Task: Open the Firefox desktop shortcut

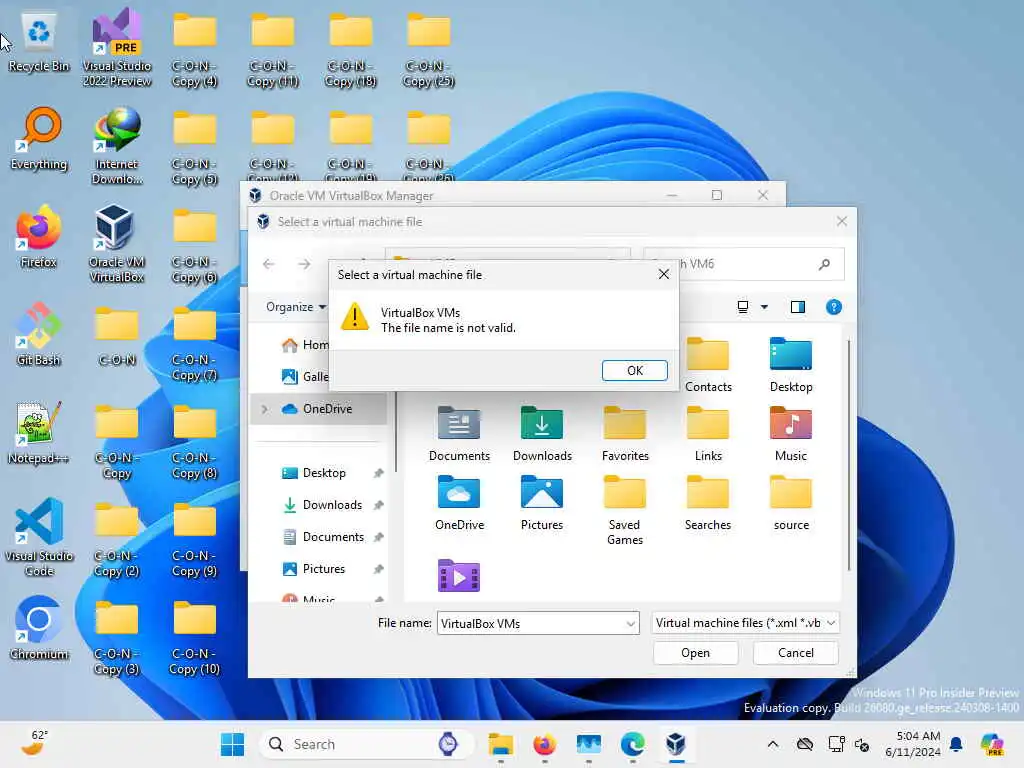Action: pos(39,238)
